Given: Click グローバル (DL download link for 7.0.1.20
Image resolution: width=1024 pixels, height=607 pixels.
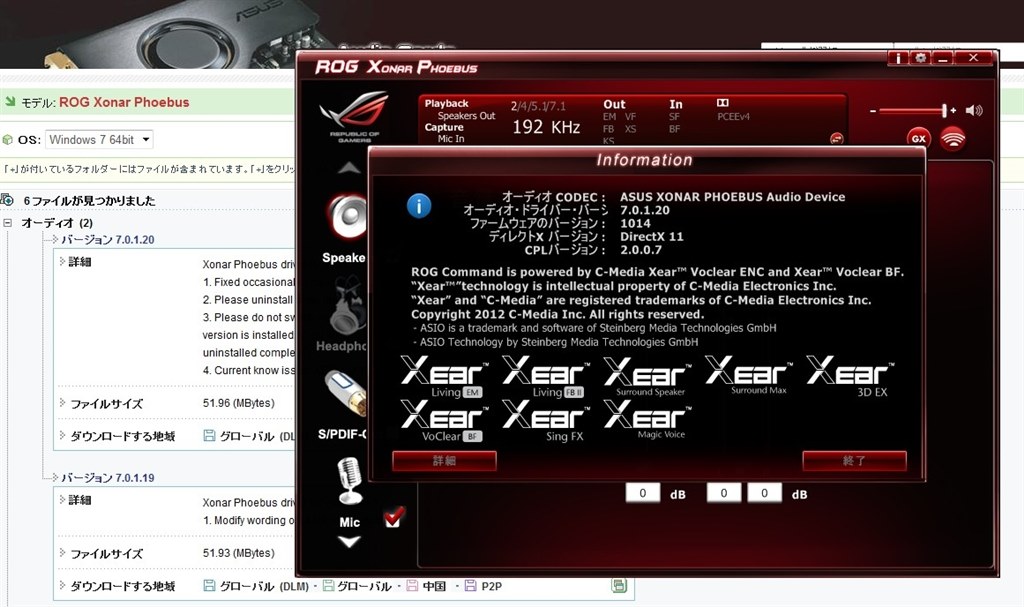Looking at the screenshot, I should click(249, 436).
